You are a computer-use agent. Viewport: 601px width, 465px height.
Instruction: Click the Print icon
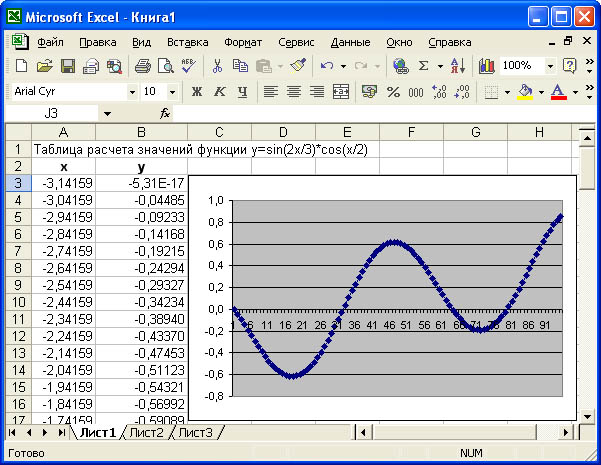point(143,66)
